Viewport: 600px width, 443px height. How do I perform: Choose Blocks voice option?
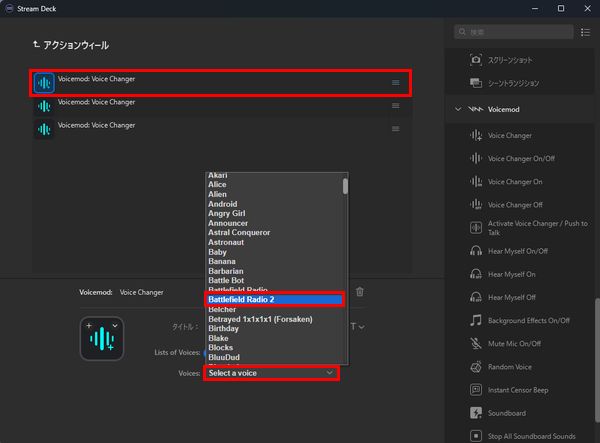pyautogui.click(x=220, y=347)
